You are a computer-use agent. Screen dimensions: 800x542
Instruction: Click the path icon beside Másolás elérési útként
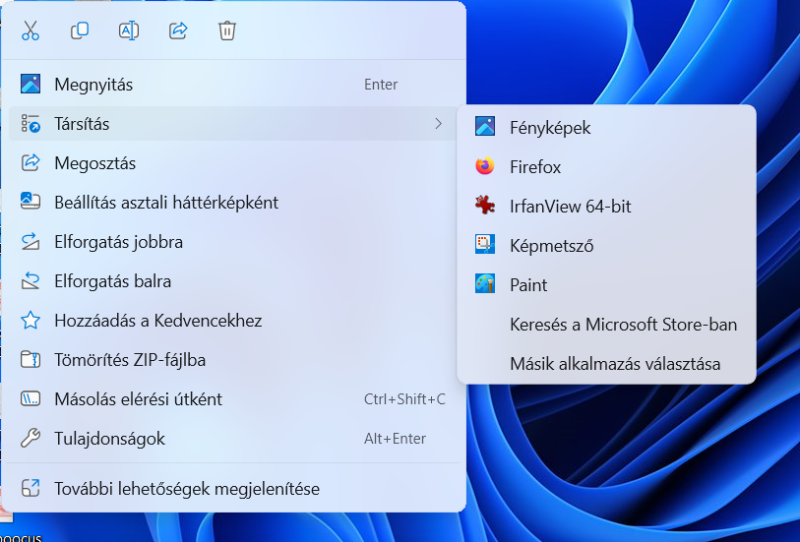pyautogui.click(x=30, y=399)
